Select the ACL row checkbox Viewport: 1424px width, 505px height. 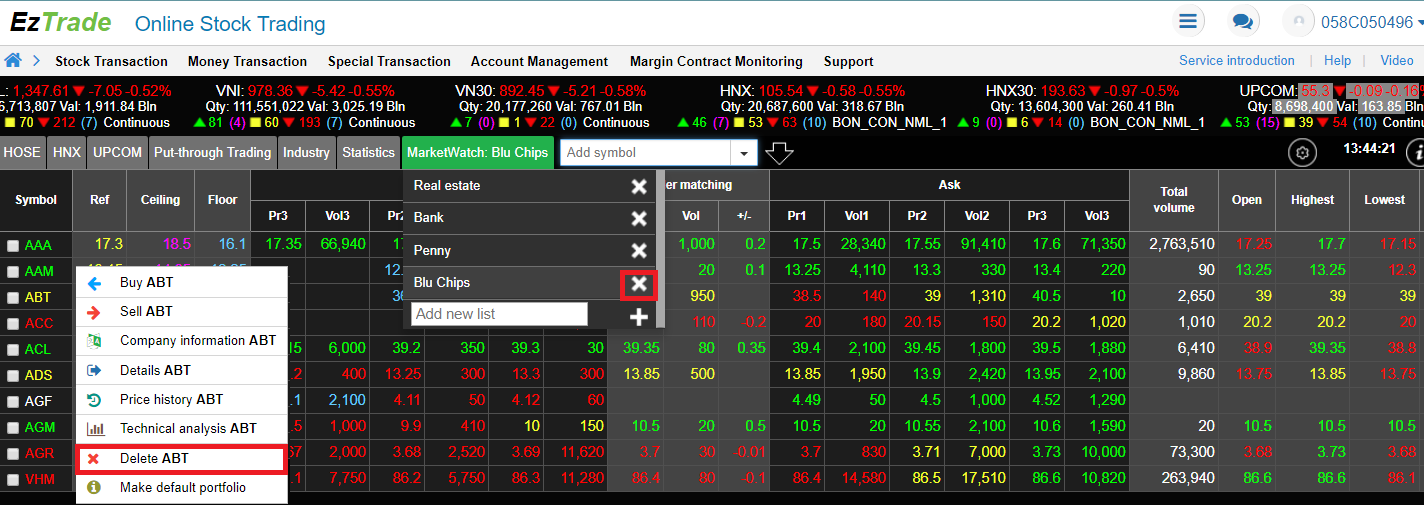[13, 350]
